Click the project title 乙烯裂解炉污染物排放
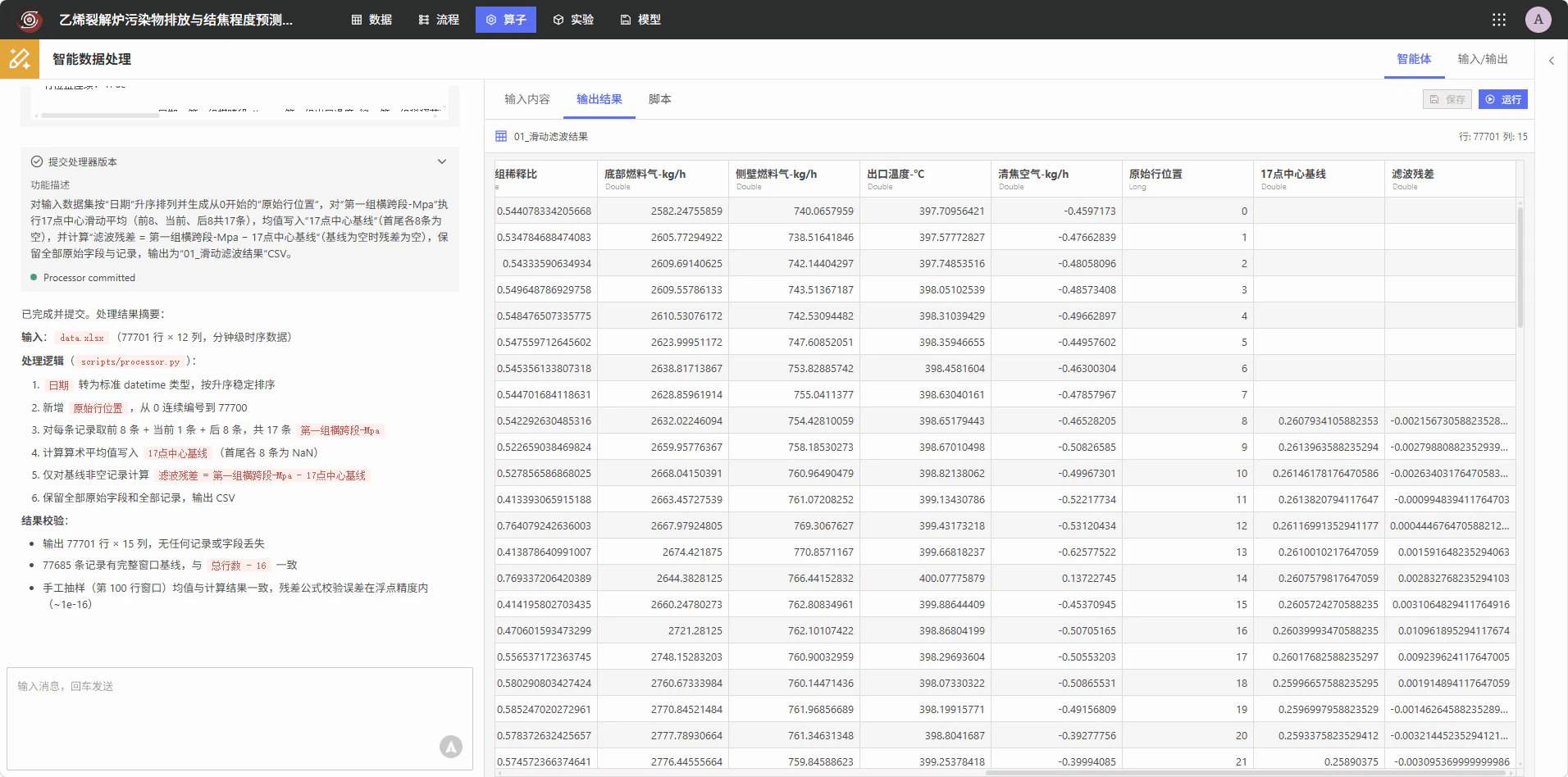 [175, 20]
